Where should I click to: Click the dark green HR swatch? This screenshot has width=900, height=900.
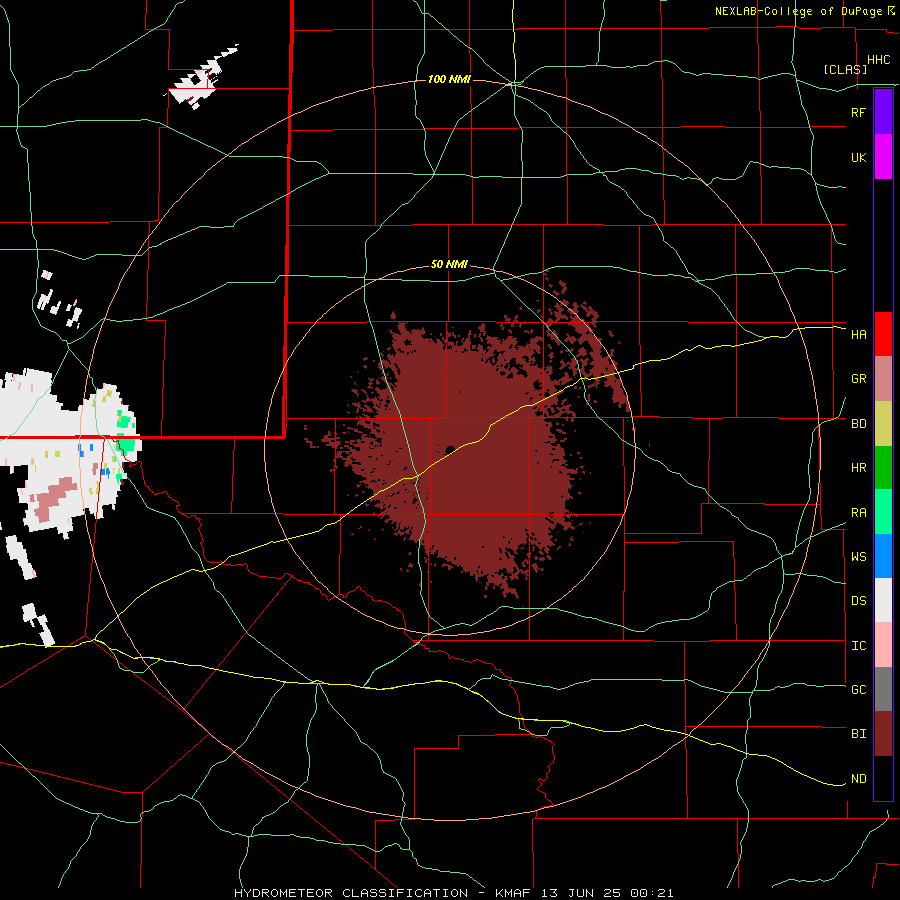(883, 468)
